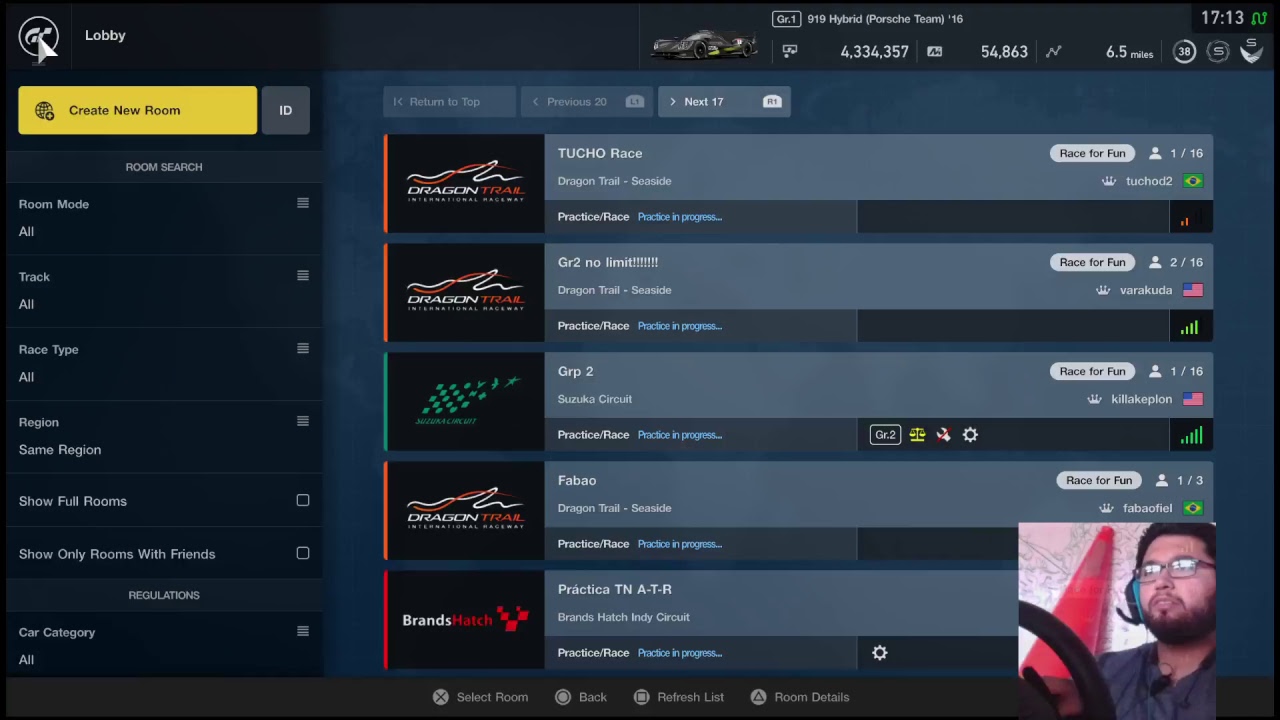Open the Race Type filter list

coord(164,363)
